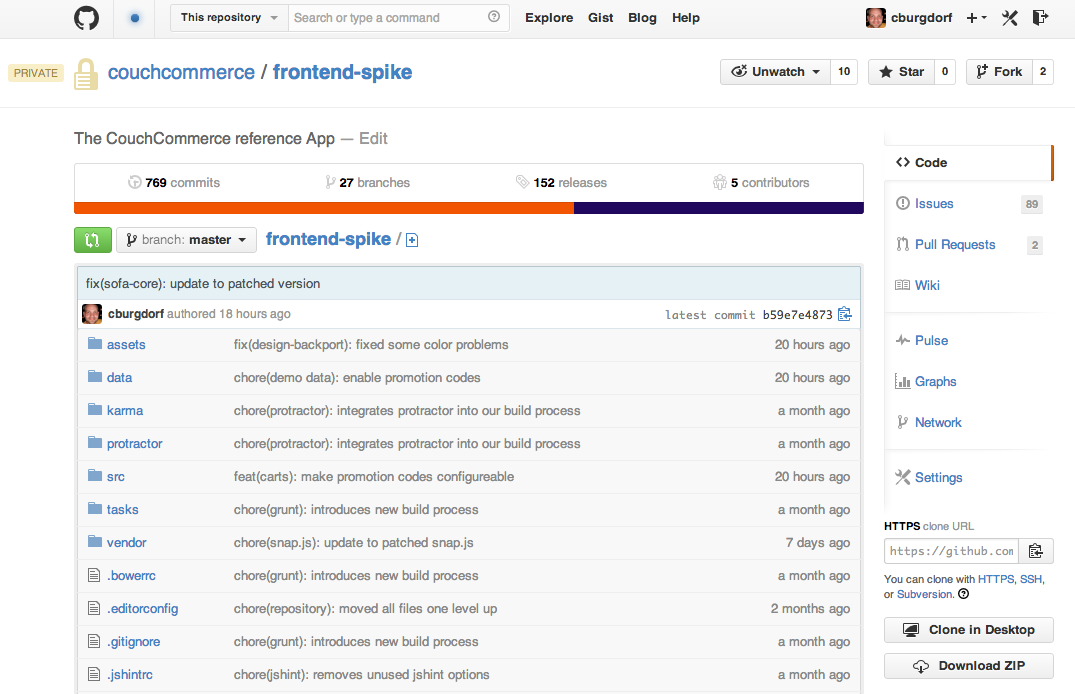Open the latest commit b59e7e4873 link
The width and height of the screenshot is (1075, 694).
797,315
